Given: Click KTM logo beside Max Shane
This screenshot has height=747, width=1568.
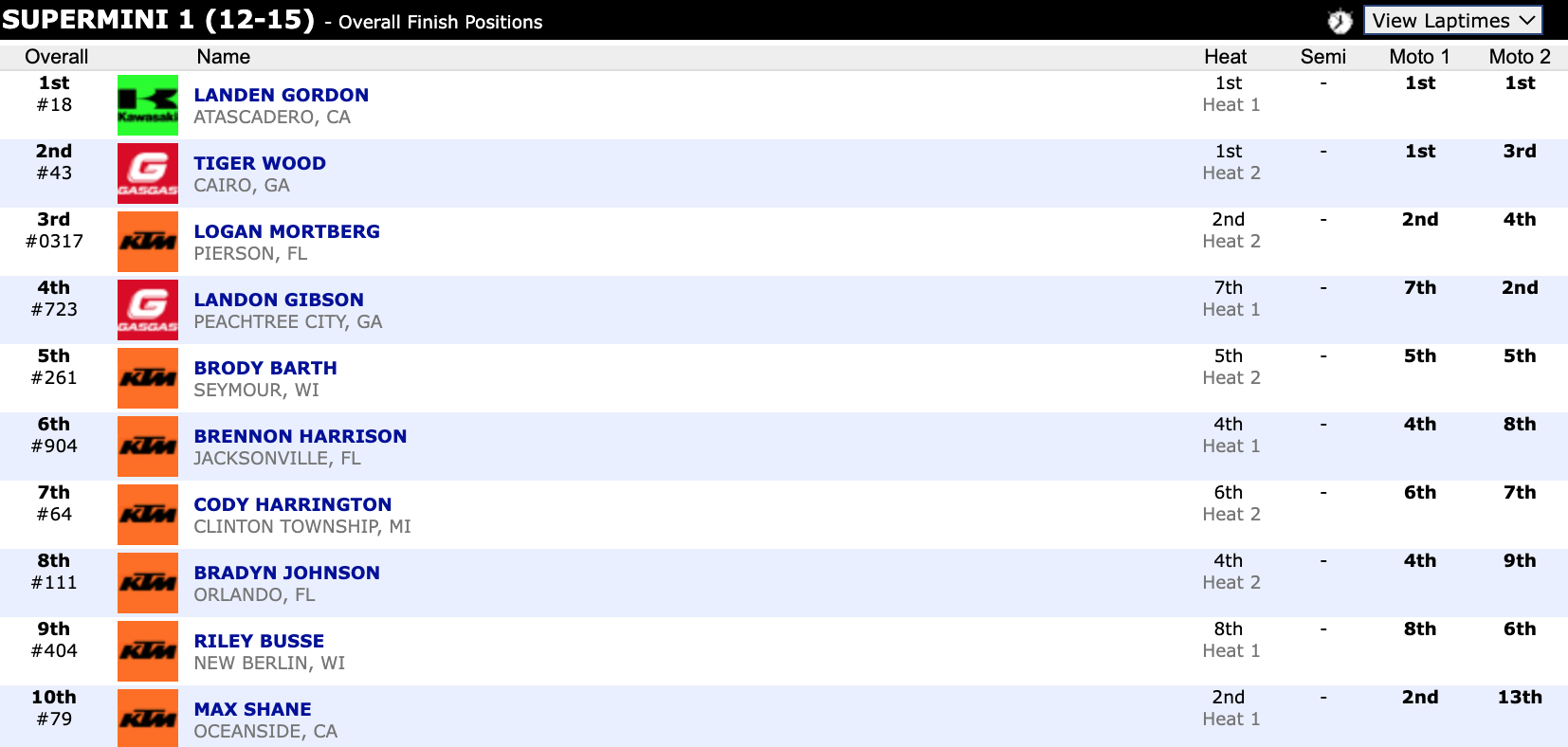Looking at the screenshot, I should (147, 718).
